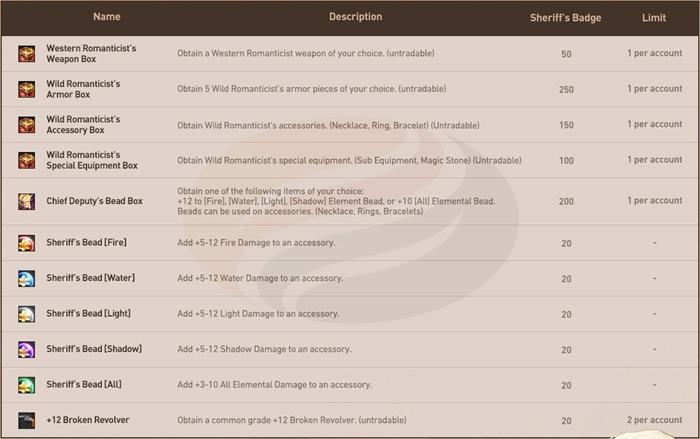Click the Description column header
Viewport: 700px width, 439px height.
click(355, 17)
